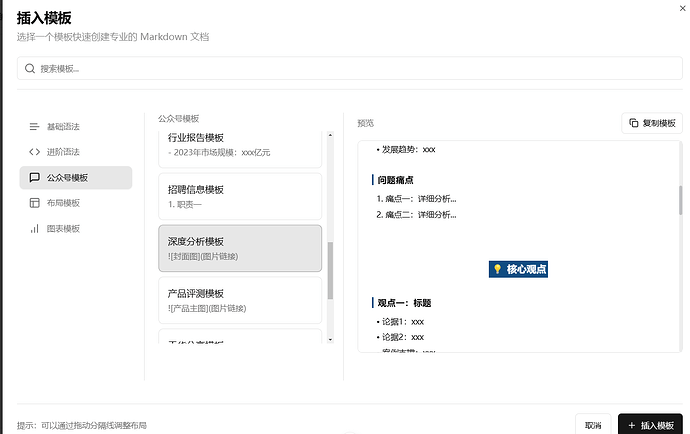Screen dimensions: 690x434
Task: Pick the 产品评测模板 template card
Action: pyautogui.click(x=240, y=300)
